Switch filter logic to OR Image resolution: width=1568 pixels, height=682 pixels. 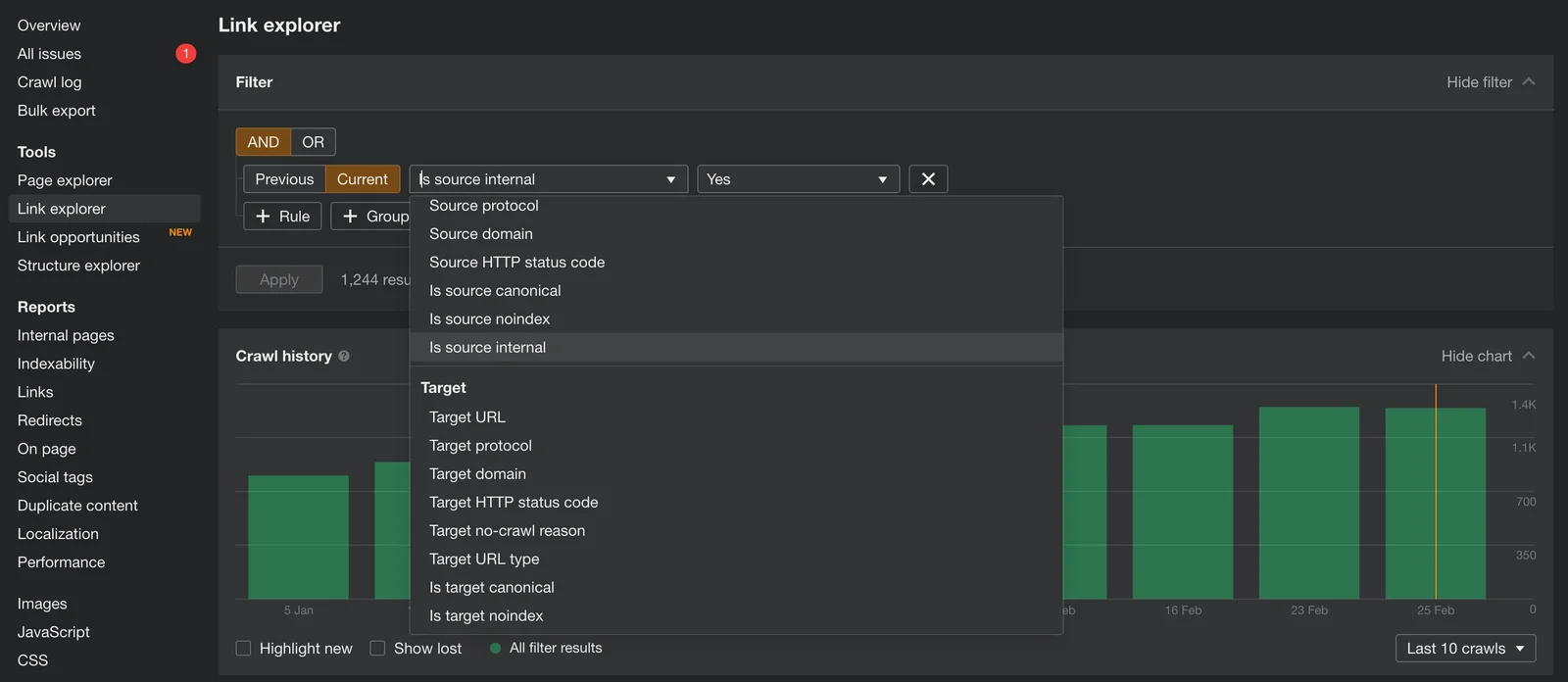pos(313,142)
